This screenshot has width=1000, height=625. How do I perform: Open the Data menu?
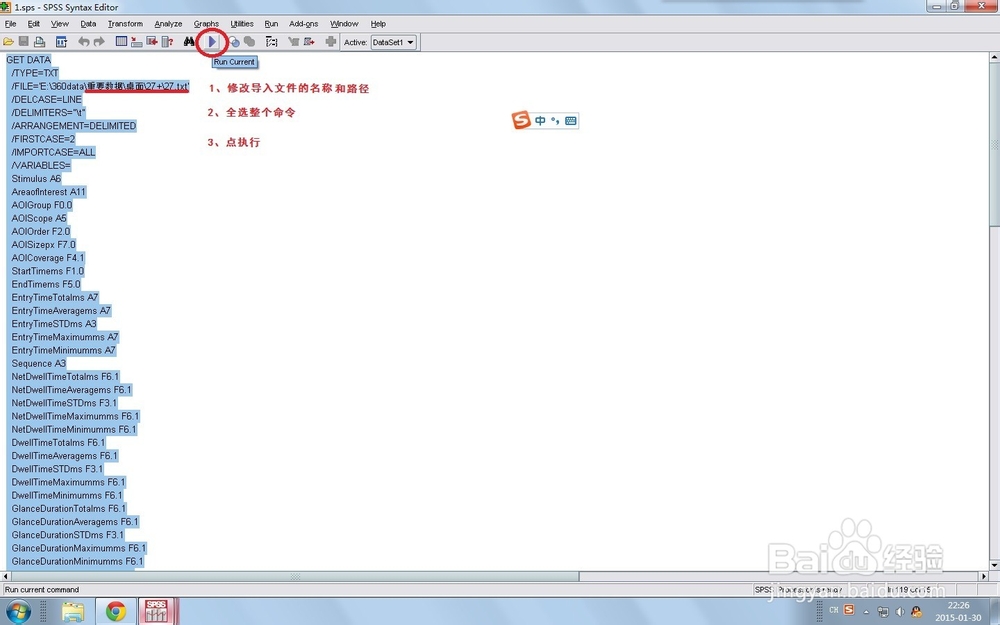click(x=88, y=24)
